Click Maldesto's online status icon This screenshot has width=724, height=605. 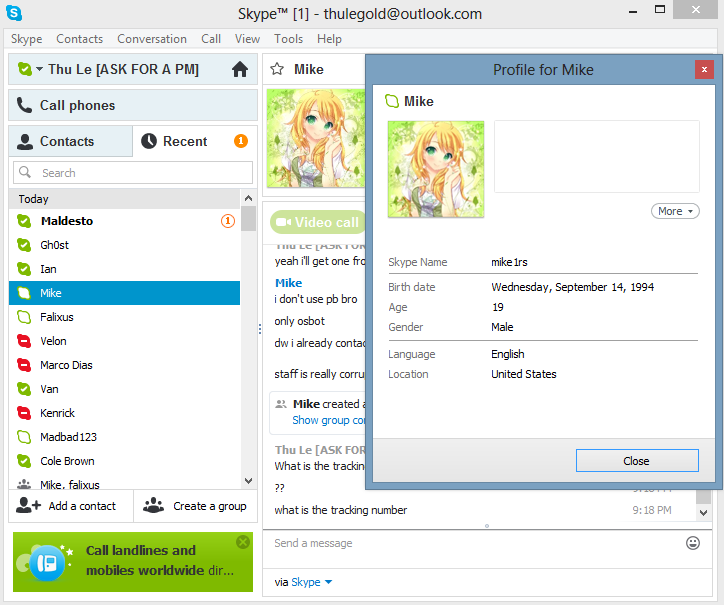[24, 221]
